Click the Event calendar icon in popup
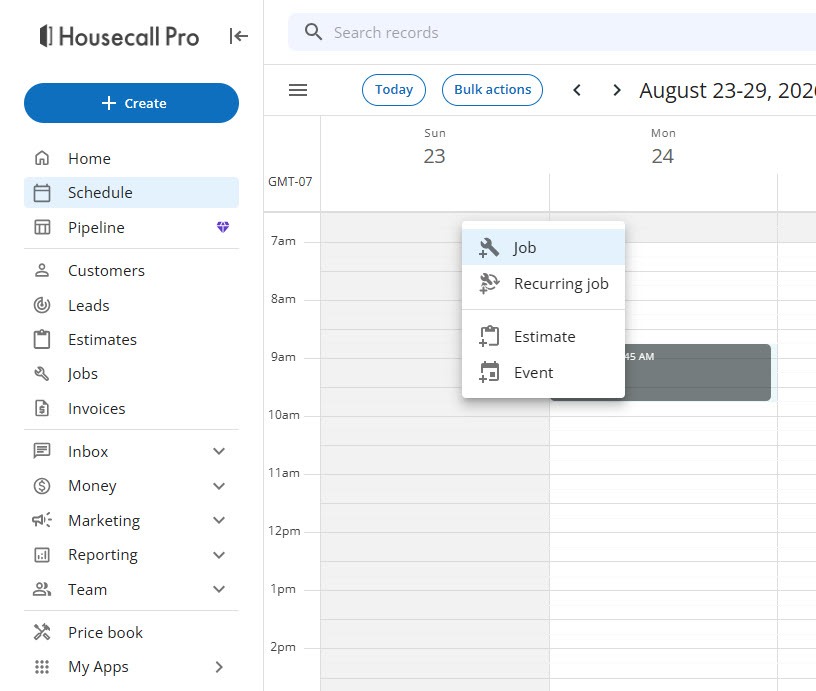 pos(489,372)
